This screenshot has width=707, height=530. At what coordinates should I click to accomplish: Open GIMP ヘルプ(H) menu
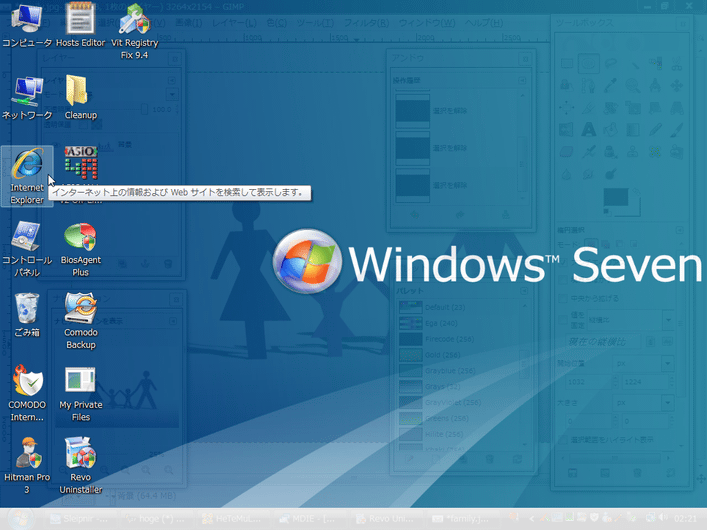[x=484, y=23]
